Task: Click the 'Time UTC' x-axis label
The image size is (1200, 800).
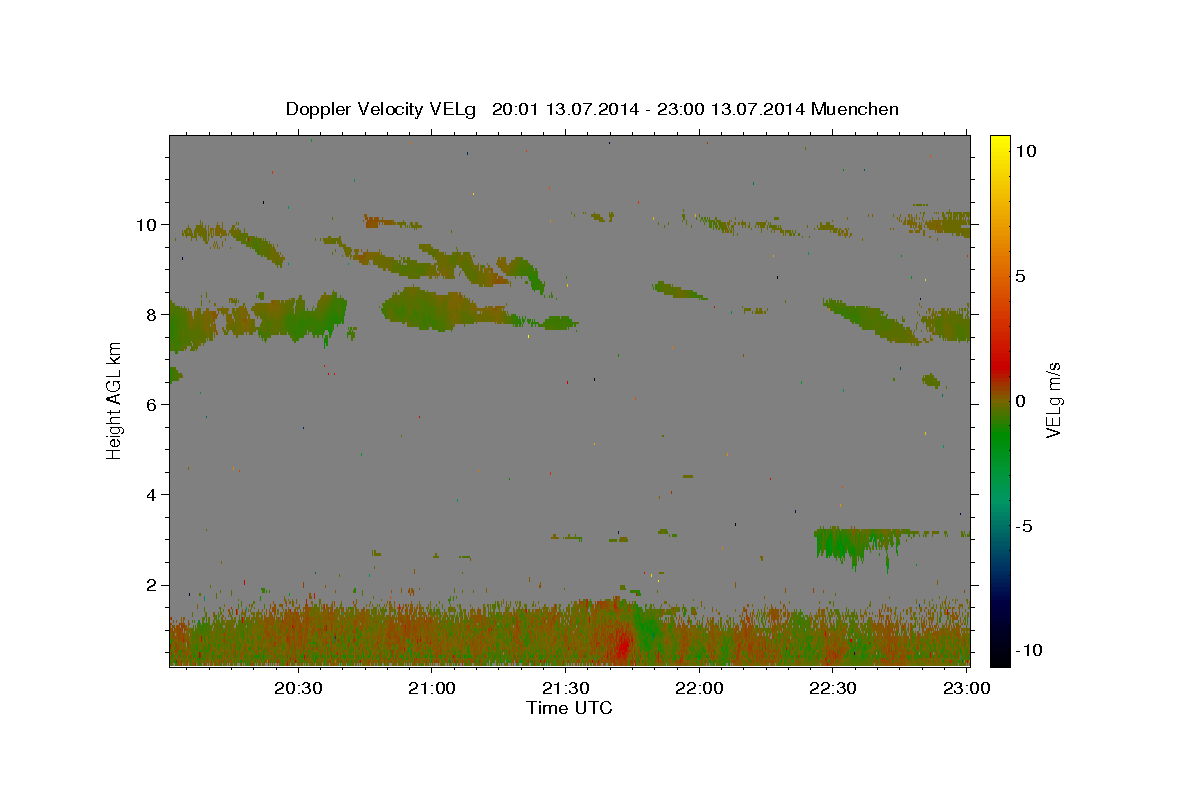Action: click(569, 708)
